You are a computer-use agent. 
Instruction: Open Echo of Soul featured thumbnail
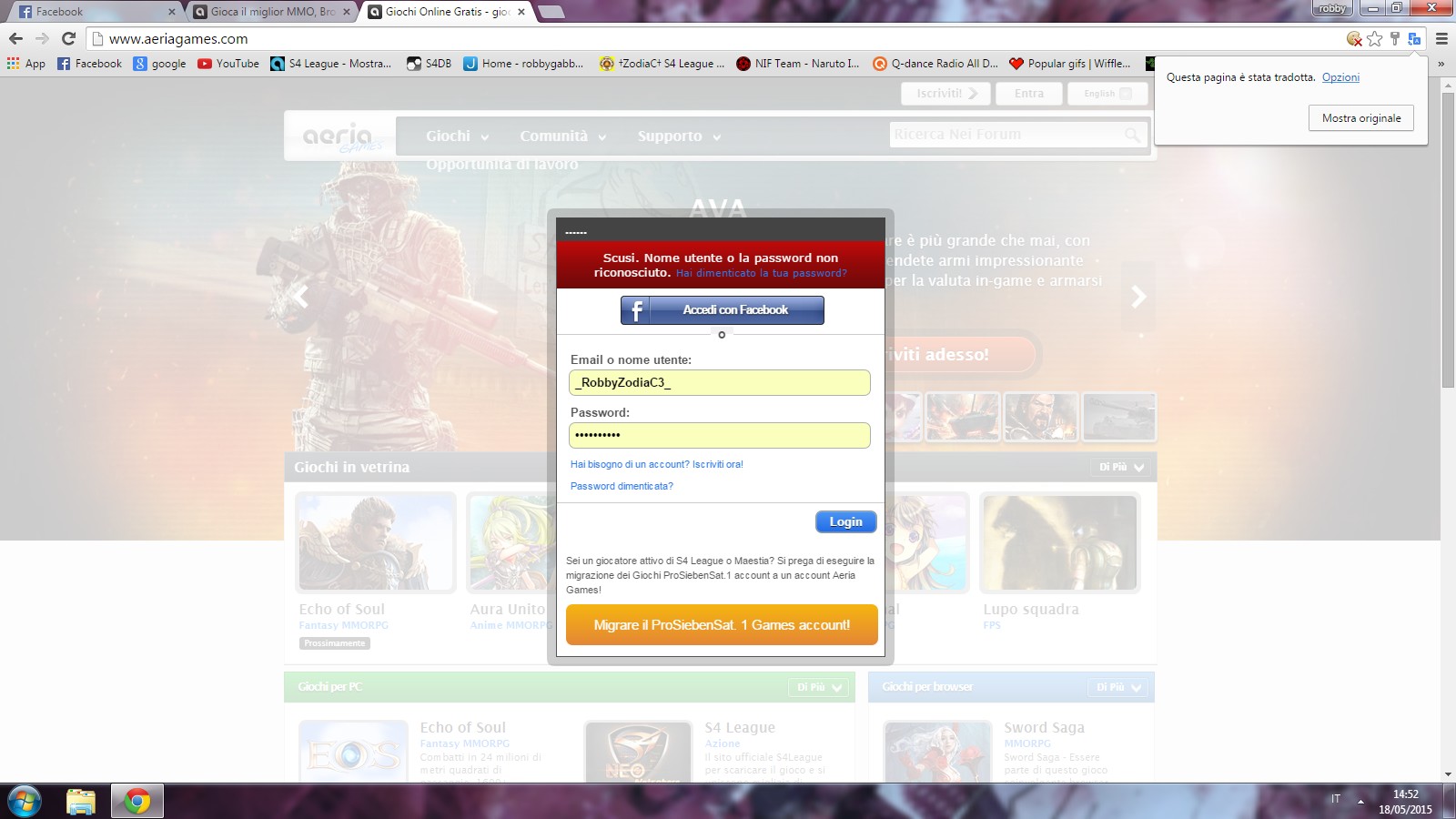tap(376, 542)
